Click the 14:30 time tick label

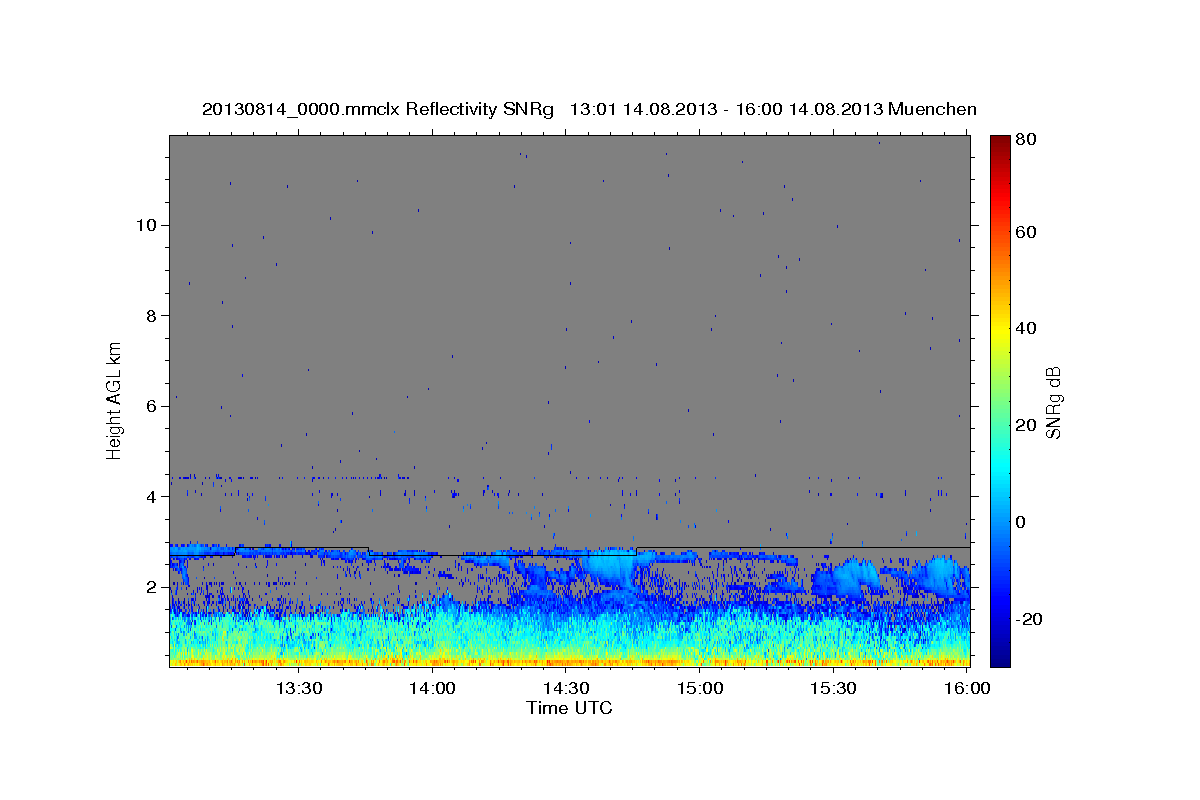point(566,688)
